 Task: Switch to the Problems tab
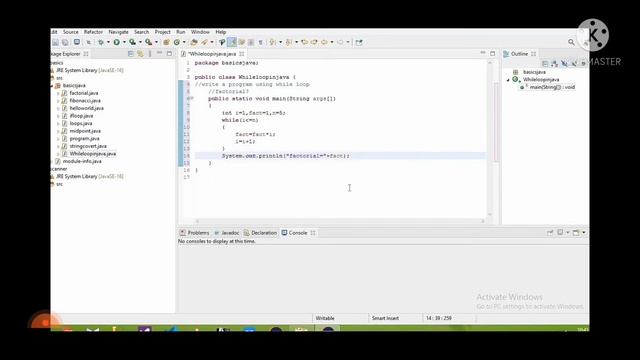click(x=195, y=233)
